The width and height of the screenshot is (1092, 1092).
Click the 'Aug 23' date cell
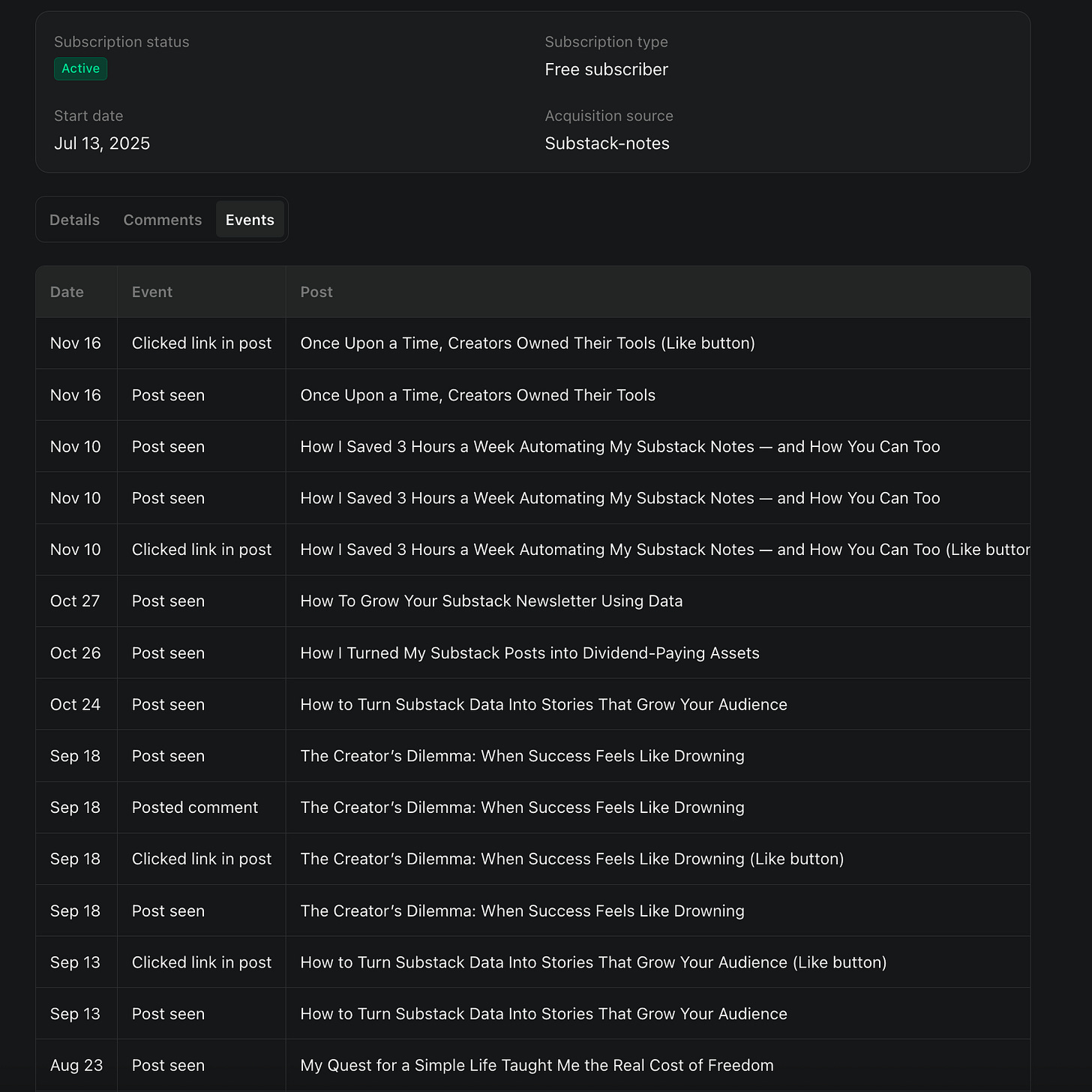pos(76,1065)
